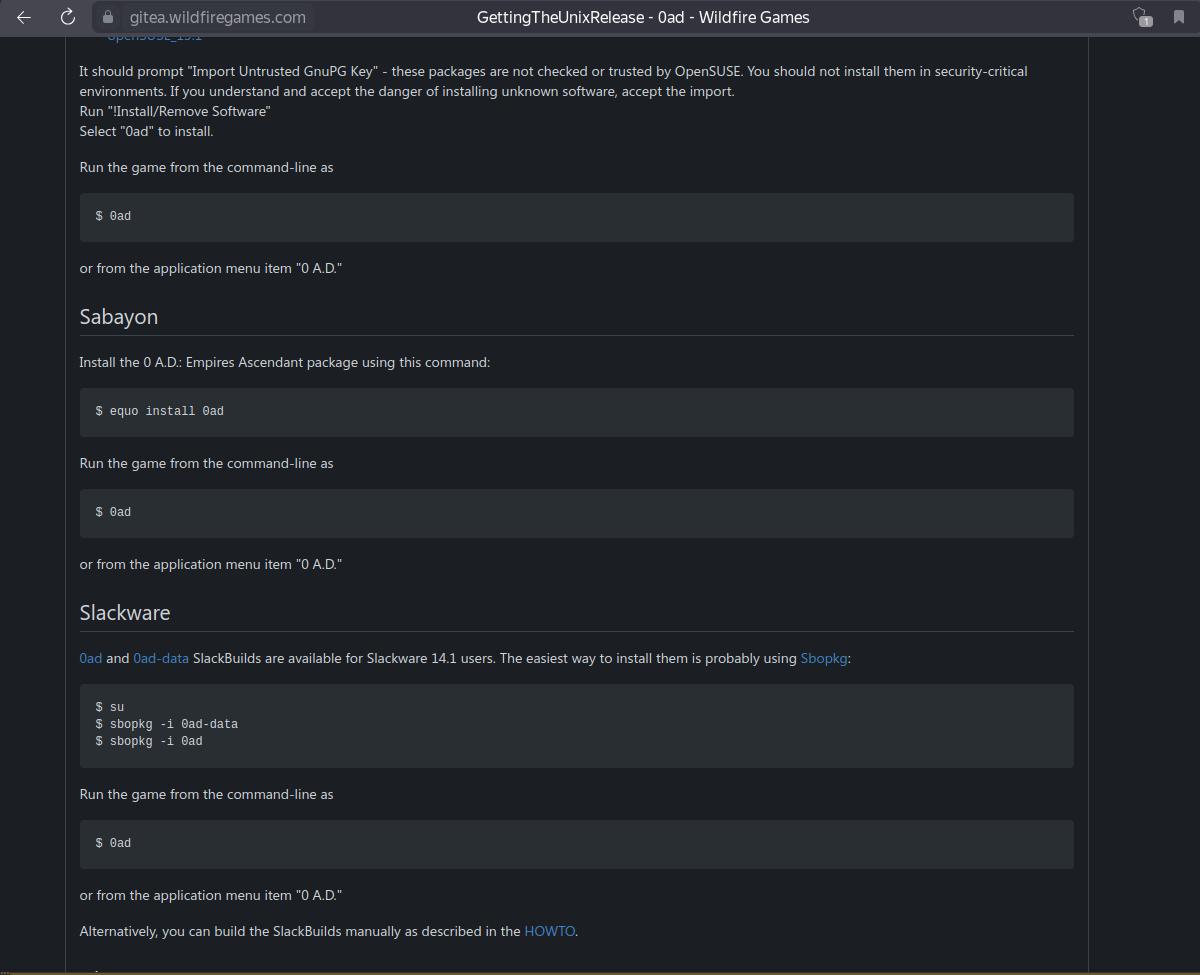Click the Sabayon section heading
The height and width of the screenshot is (975, 1200).
tap(119, 316)
